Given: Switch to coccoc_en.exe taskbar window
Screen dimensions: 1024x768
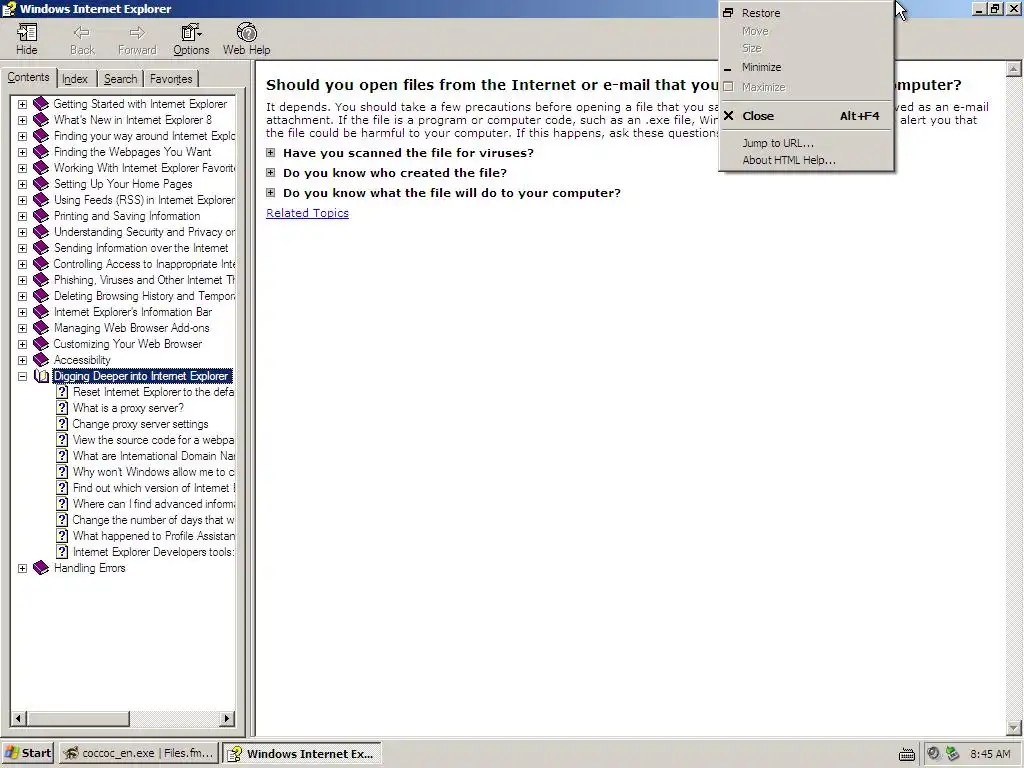Looking at the screenshot, I should tap(138, 753).
